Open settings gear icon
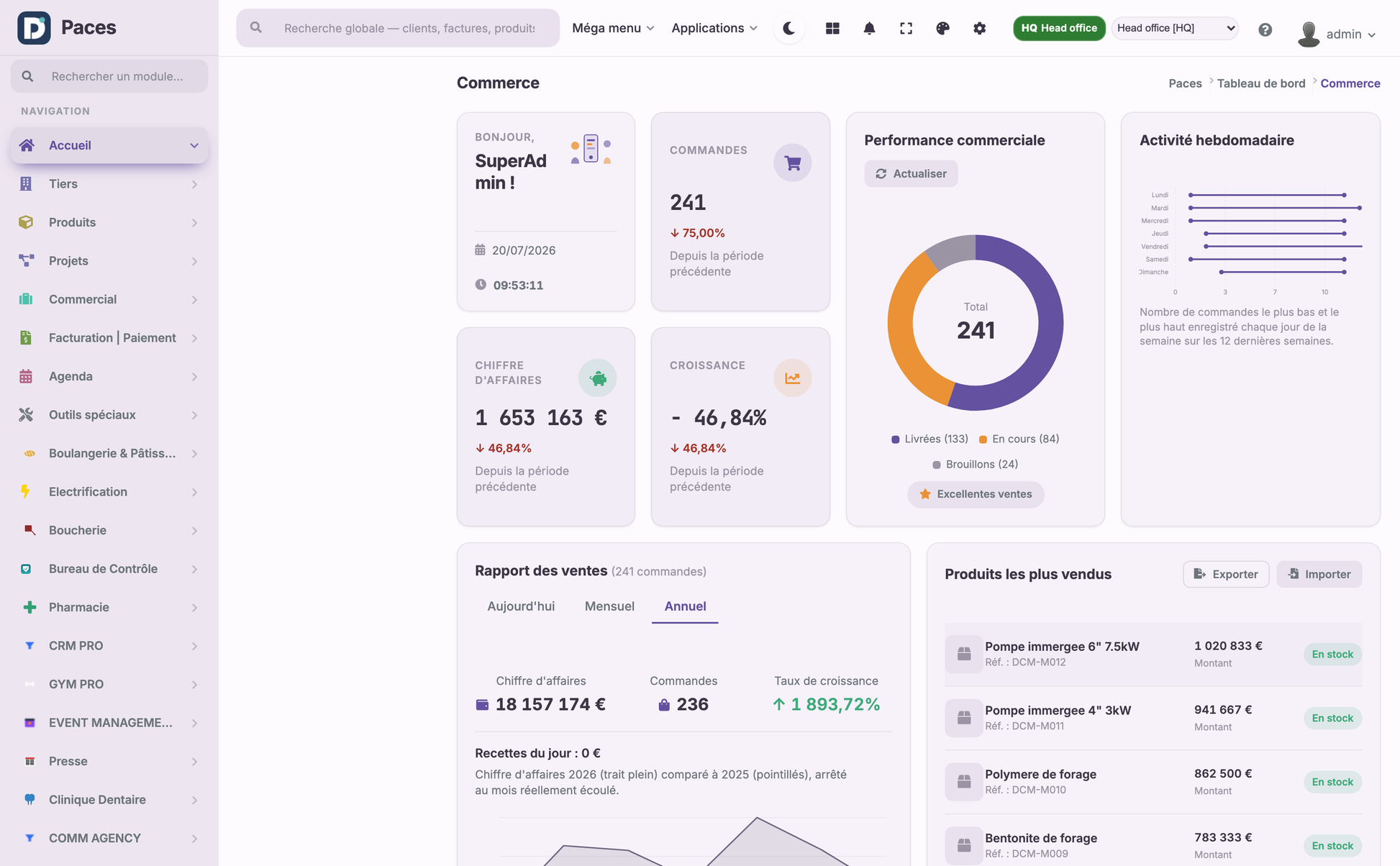This screenshot has width=1400, height=866. [979, 28]
